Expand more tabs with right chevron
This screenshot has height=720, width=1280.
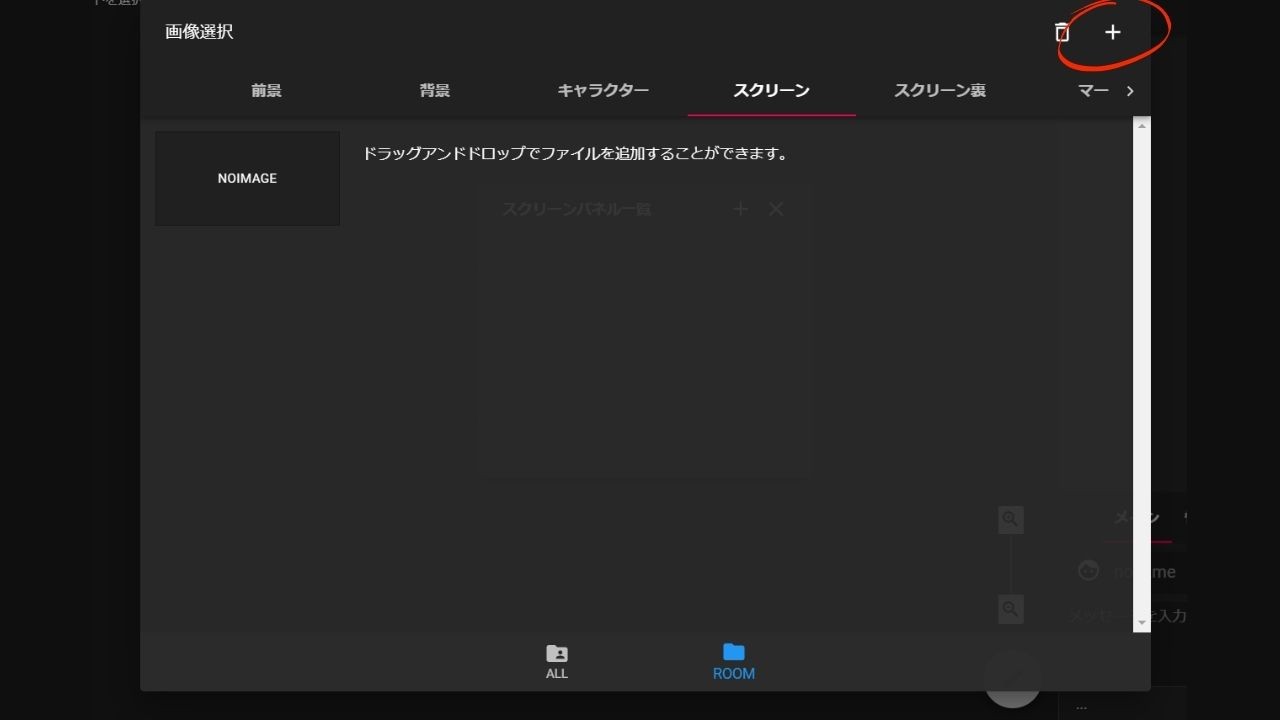tap(1130, 91)
